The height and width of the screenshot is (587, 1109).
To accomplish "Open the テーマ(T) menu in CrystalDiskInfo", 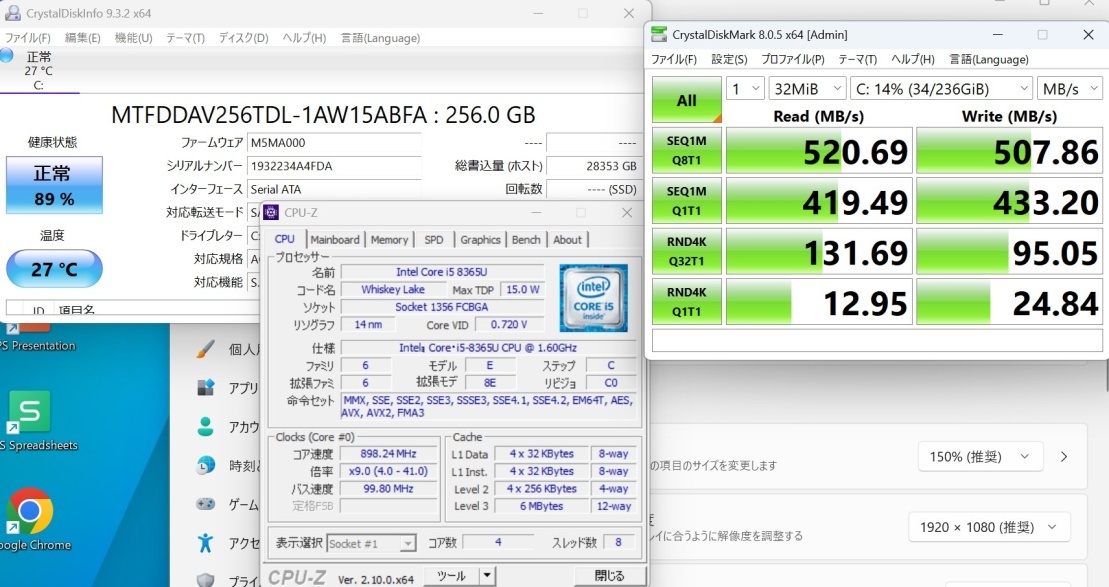I will 185,38.
